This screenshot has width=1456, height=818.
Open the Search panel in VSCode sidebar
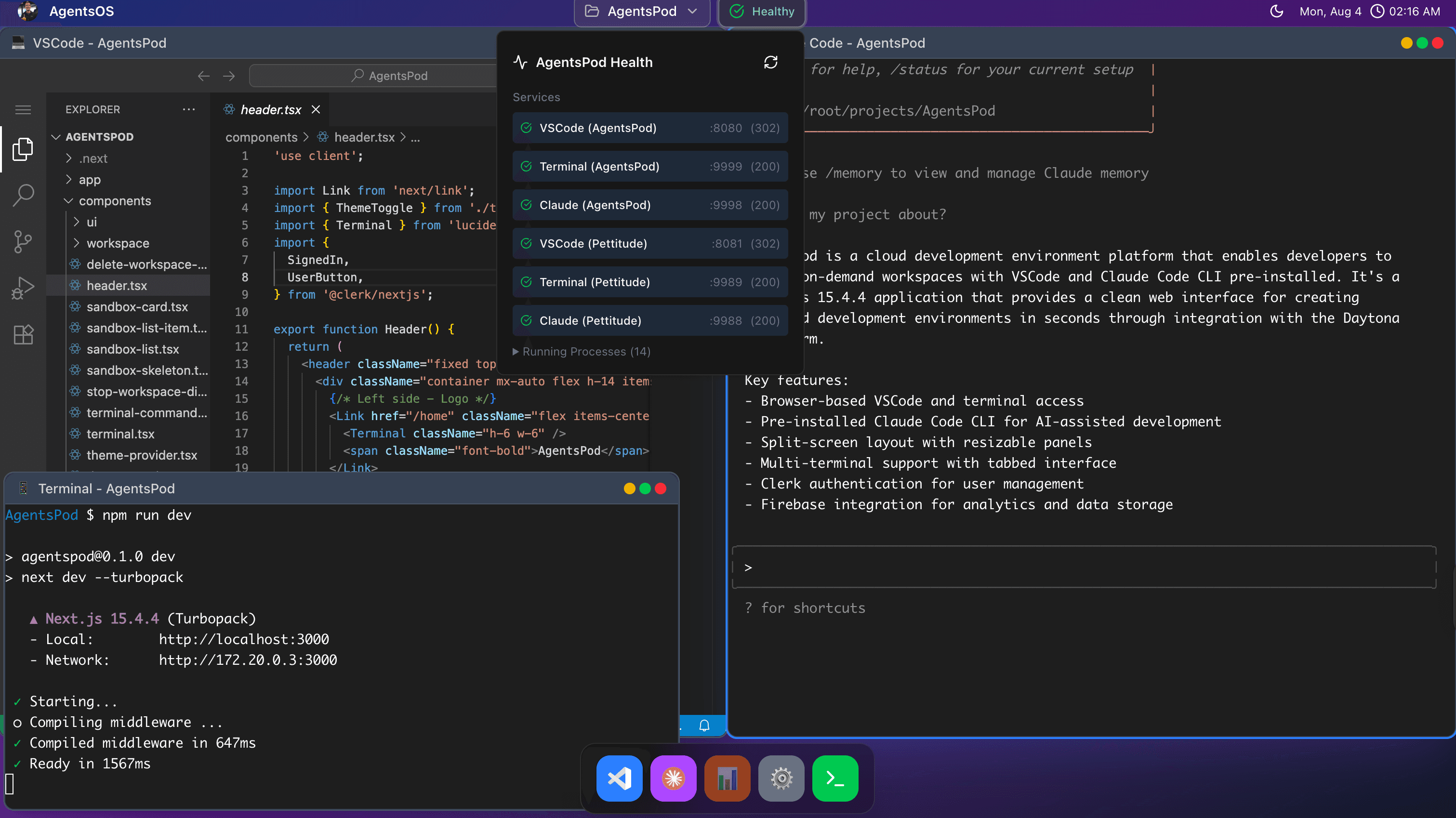23,195
